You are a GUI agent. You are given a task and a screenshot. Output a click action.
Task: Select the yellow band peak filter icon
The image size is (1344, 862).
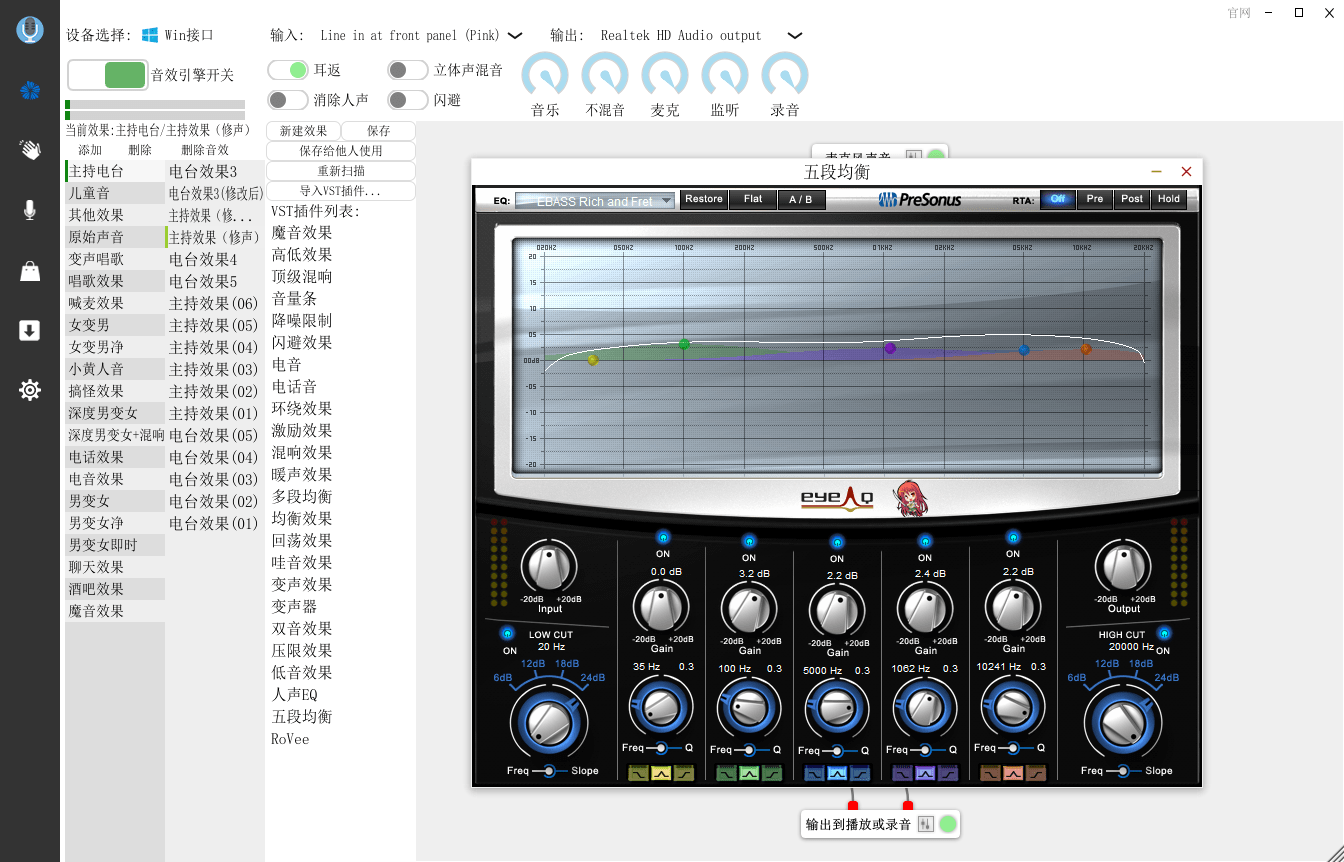pyautogui.click(x=661, y=773)
